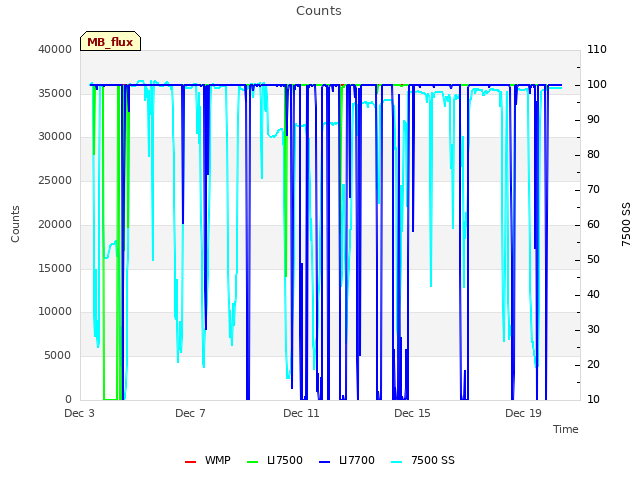Click the red WMP legend color line
Image resolution: width=640 pixels, height=480 pixels.
190,462
